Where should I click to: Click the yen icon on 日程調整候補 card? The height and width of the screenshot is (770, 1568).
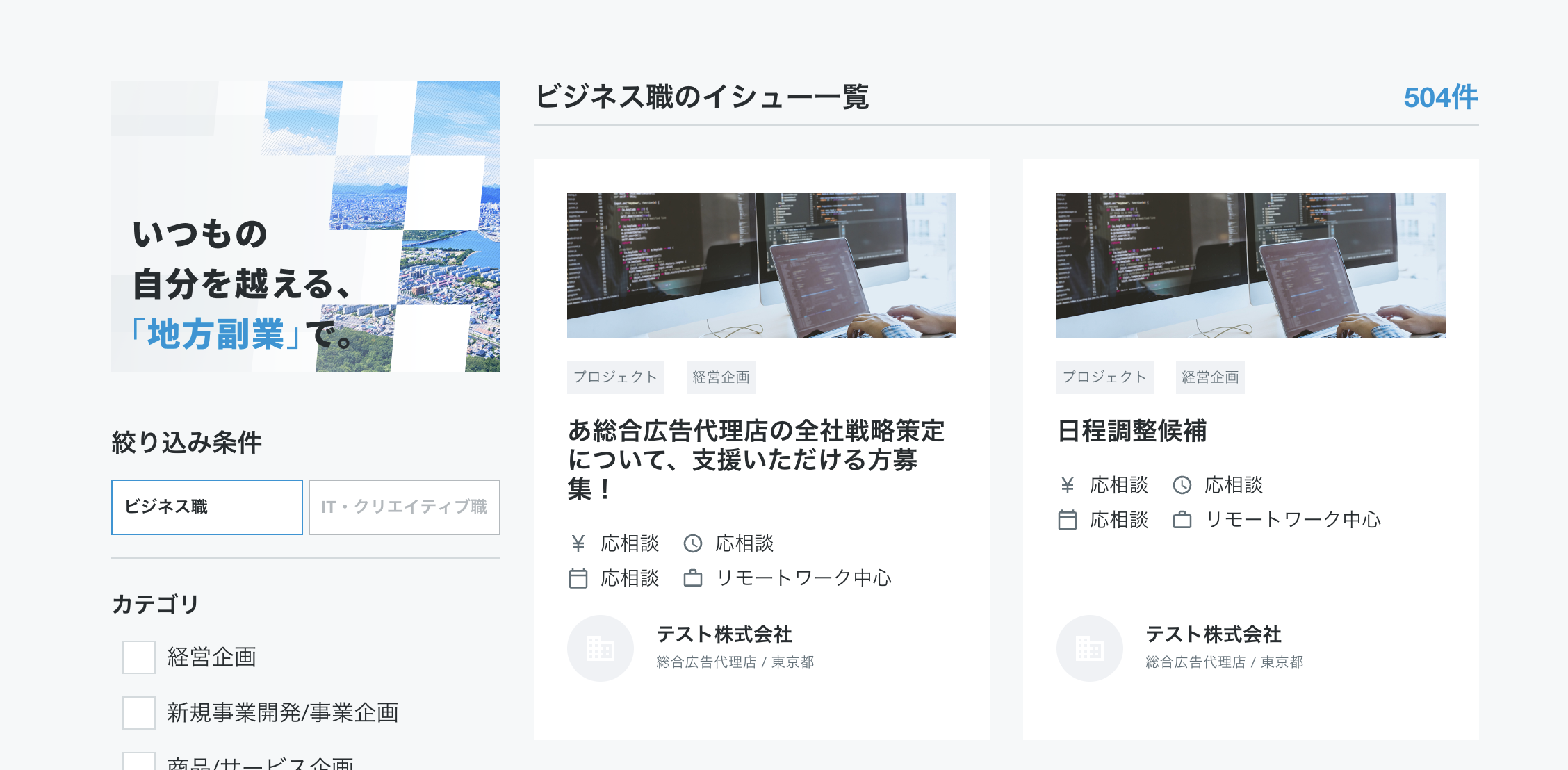tap(1067, 485)
